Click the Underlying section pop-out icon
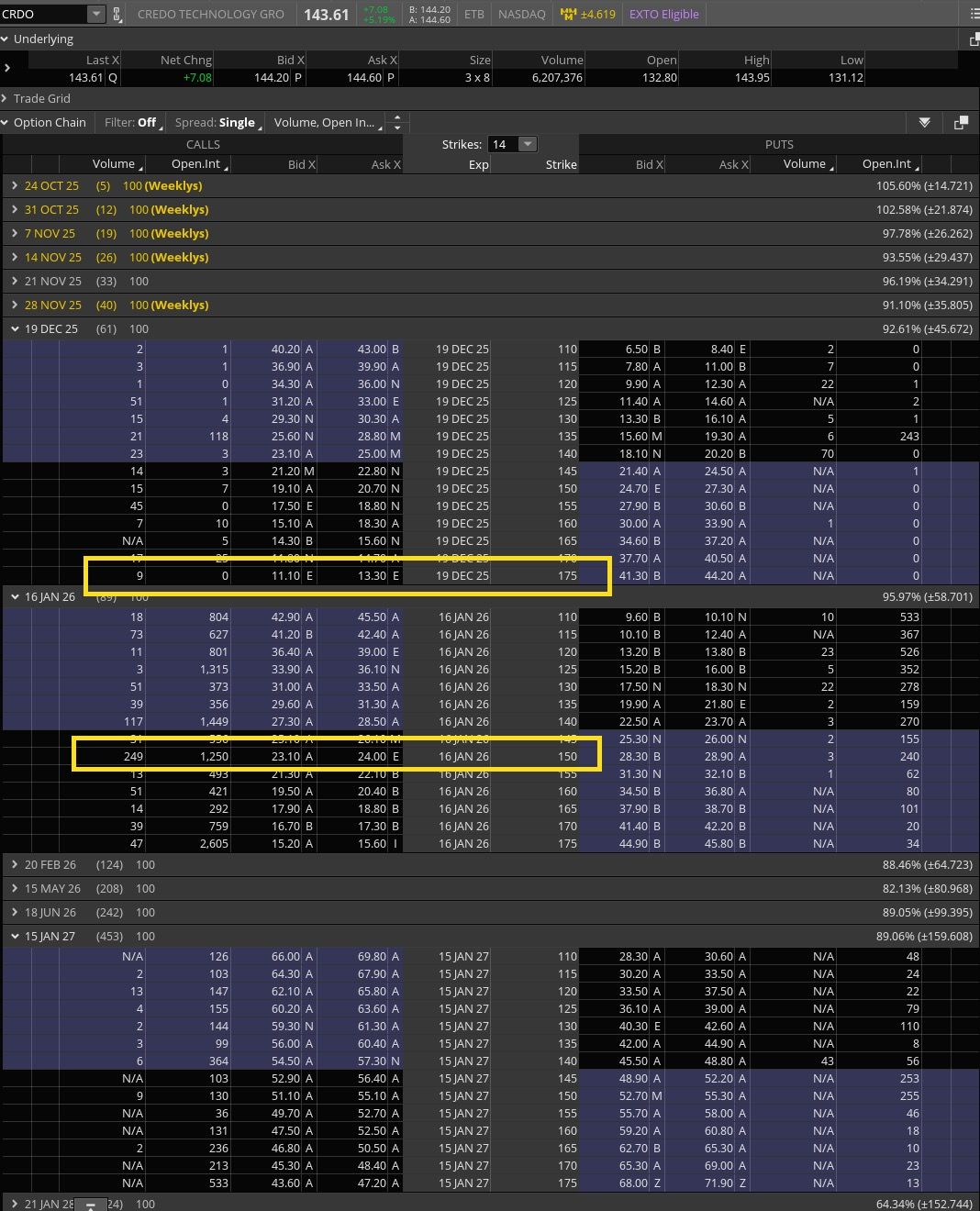 pos(974,39)
